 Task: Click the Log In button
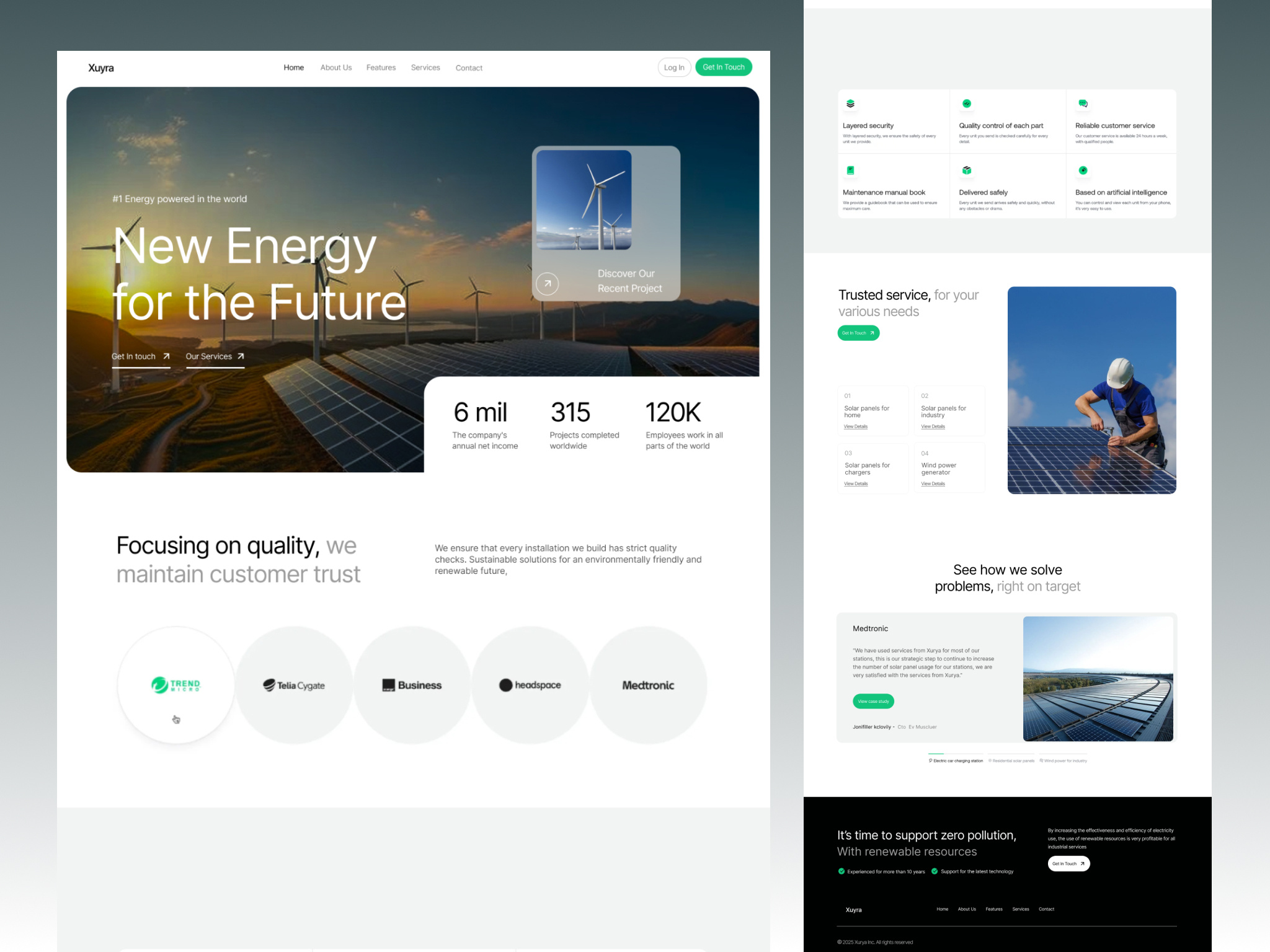pyautogui.click(x=674, y=67)
